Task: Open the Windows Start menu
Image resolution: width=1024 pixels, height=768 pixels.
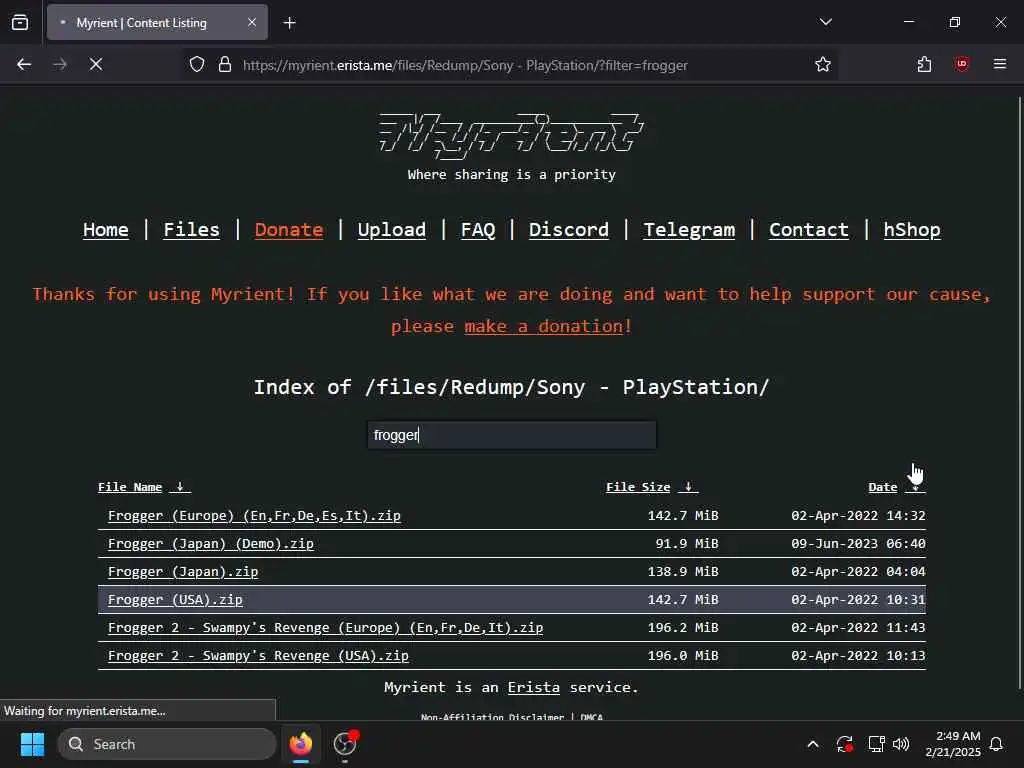Action: point(32,744)
